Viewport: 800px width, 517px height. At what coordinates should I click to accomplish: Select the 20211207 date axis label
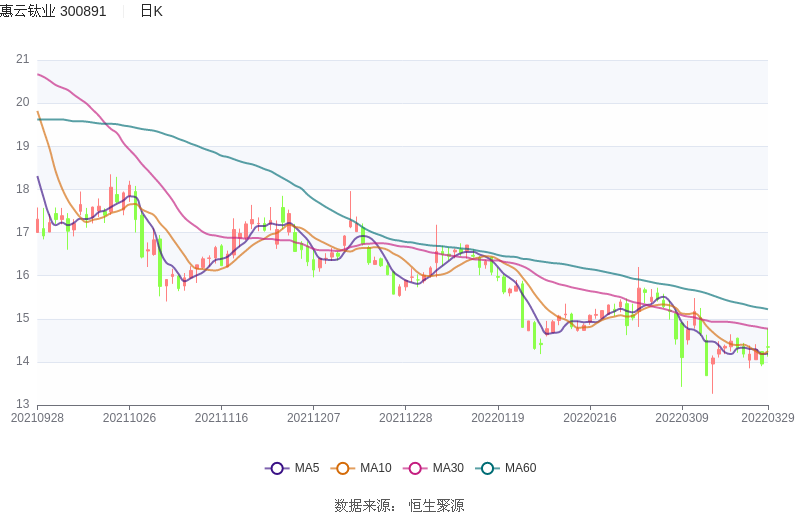tap(314, 418)
